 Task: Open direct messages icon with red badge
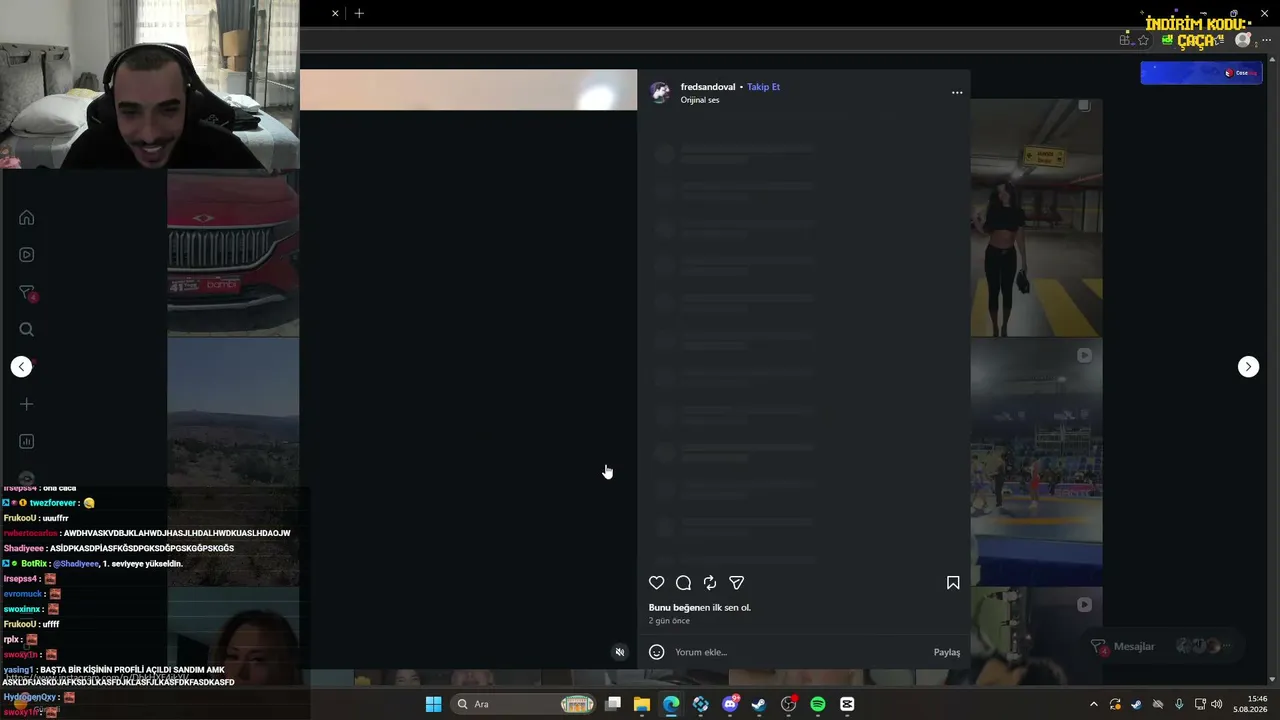(x=27, y=293)
